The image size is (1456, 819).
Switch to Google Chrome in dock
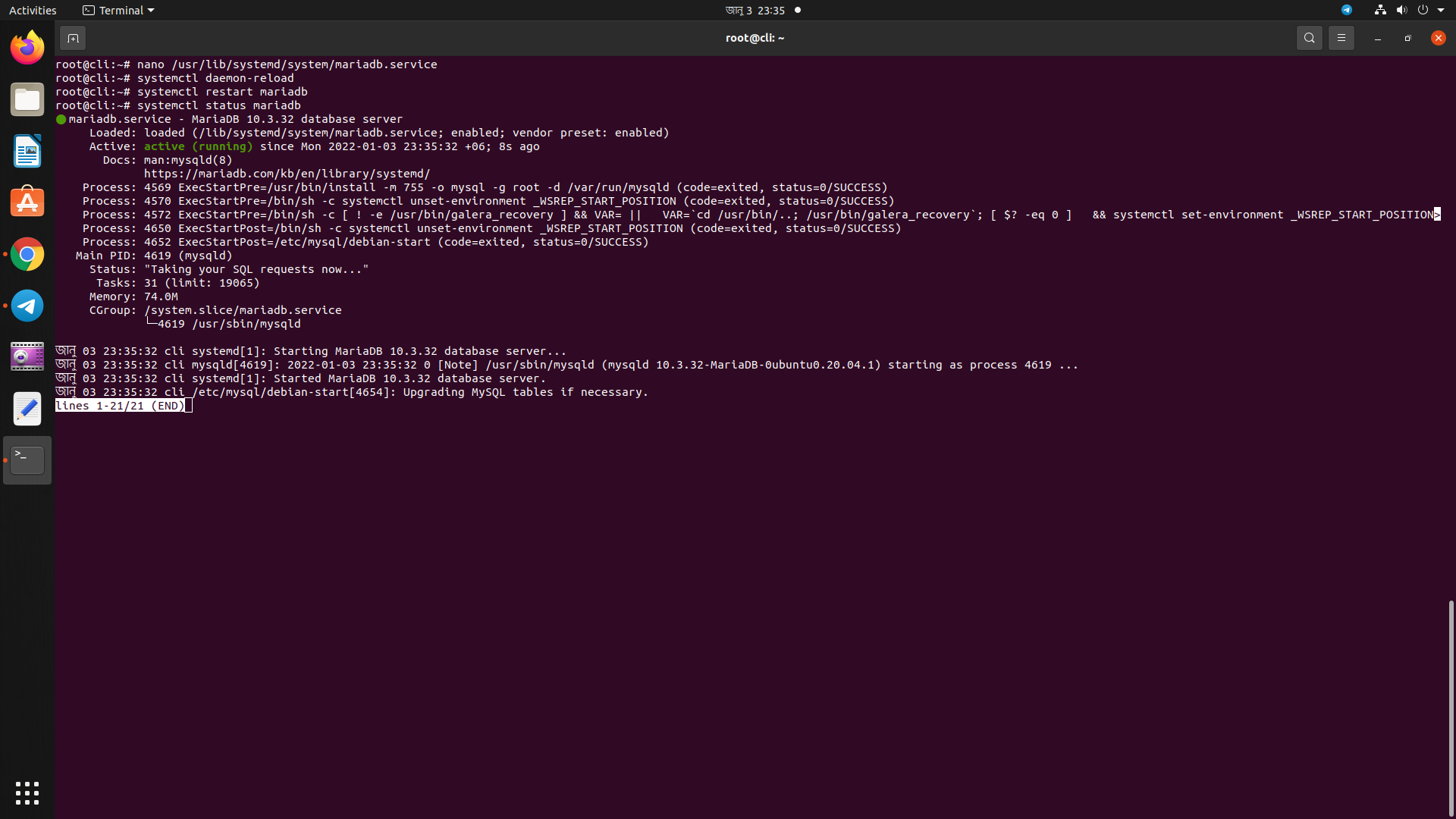tap(27, 255)
